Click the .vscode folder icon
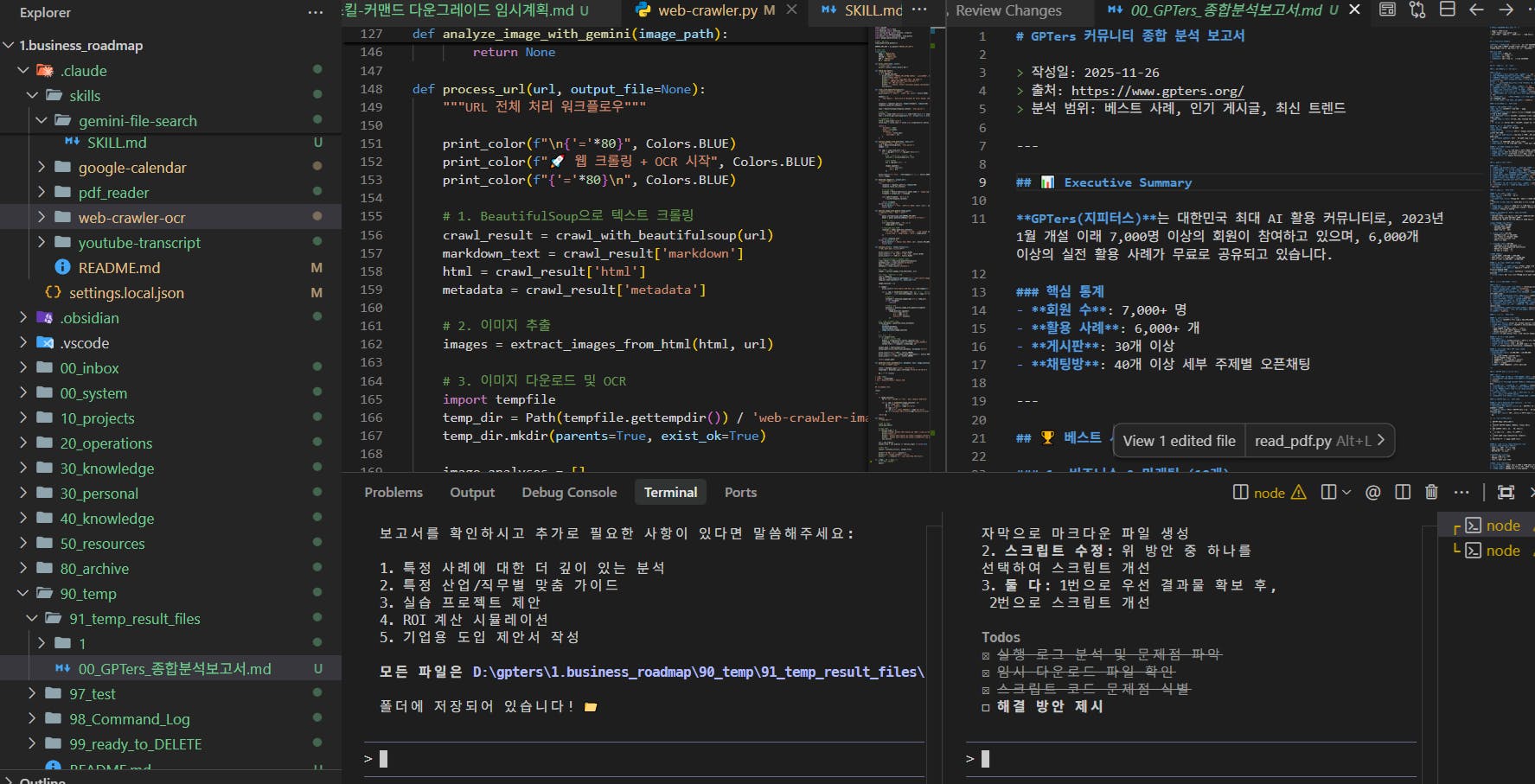1535x784 pixels. click(45, 343)
